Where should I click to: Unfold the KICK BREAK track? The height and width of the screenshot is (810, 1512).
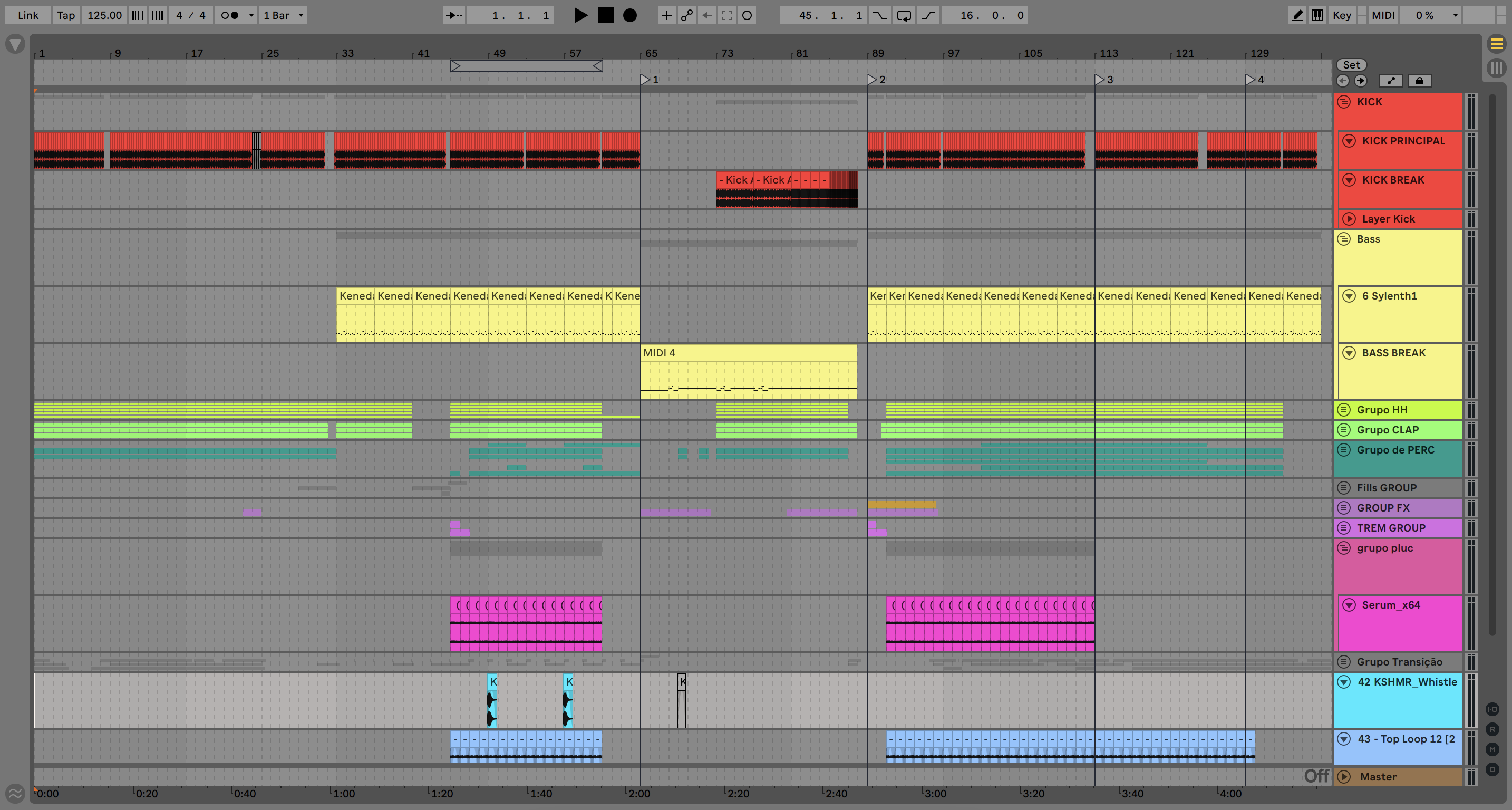pos(1349,180)
